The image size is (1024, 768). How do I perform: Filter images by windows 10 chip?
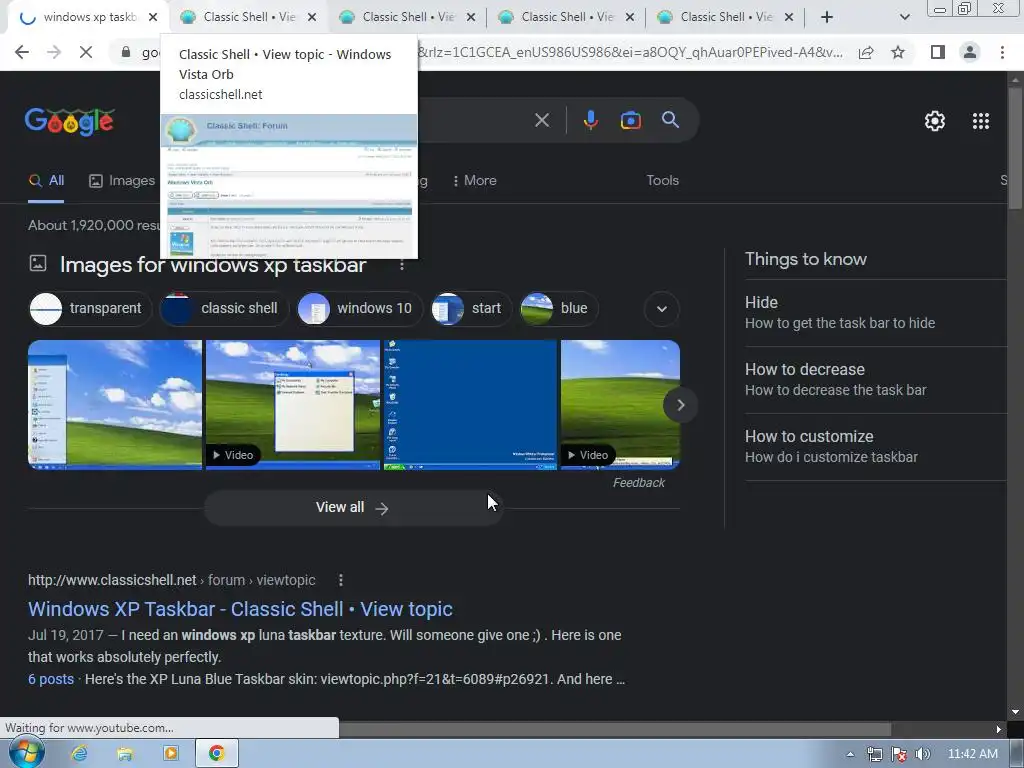[360, 308]
